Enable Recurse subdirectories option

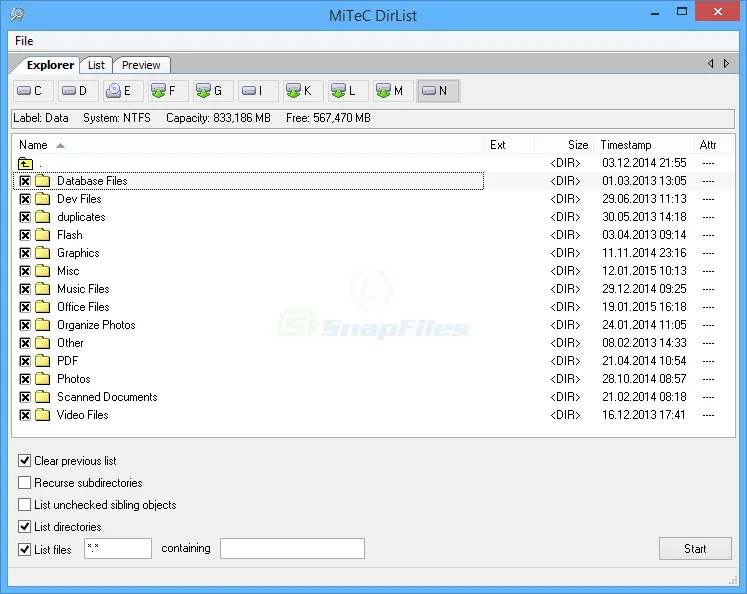coord(24,483)
